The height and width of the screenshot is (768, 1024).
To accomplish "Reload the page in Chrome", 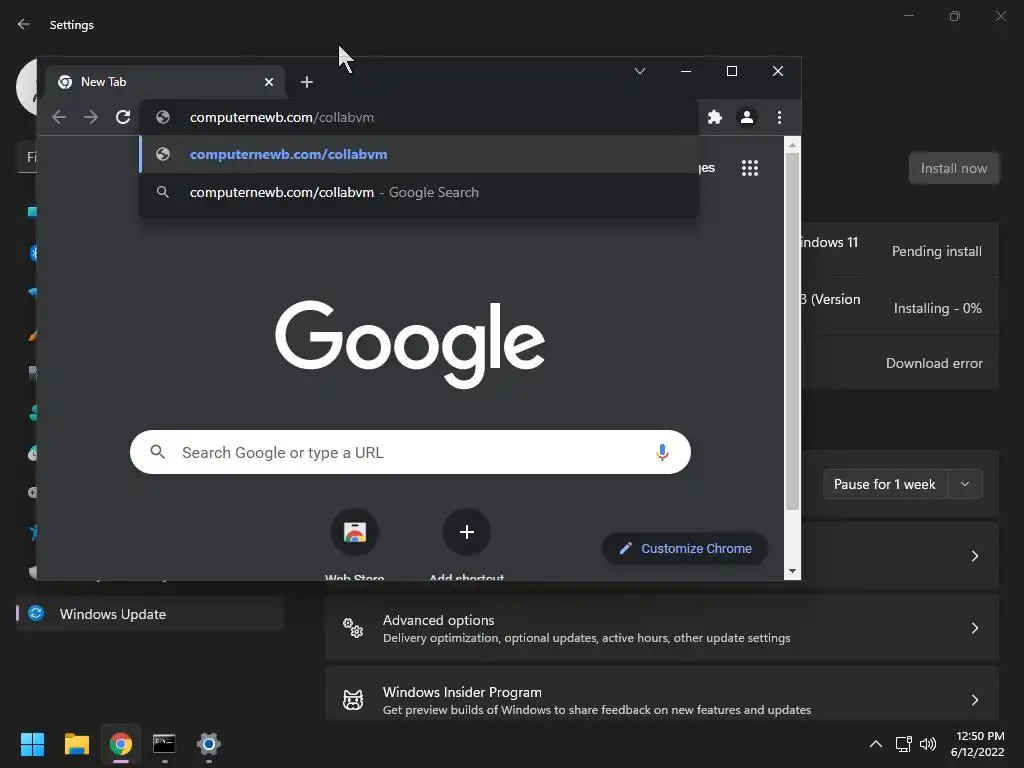I will tap(123, 118).
